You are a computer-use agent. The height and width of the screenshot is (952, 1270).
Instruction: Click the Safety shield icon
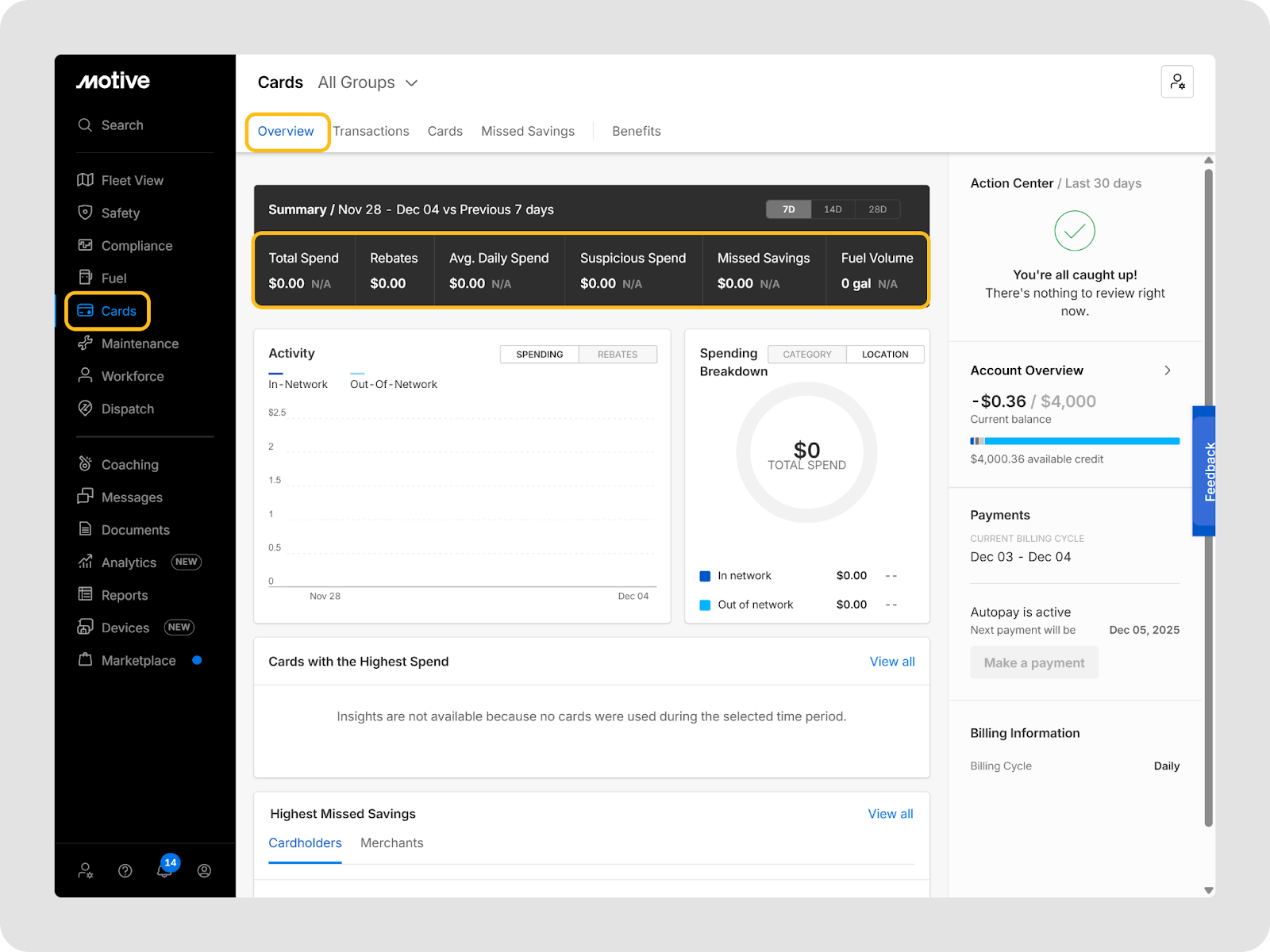click(x=85, y=213)
